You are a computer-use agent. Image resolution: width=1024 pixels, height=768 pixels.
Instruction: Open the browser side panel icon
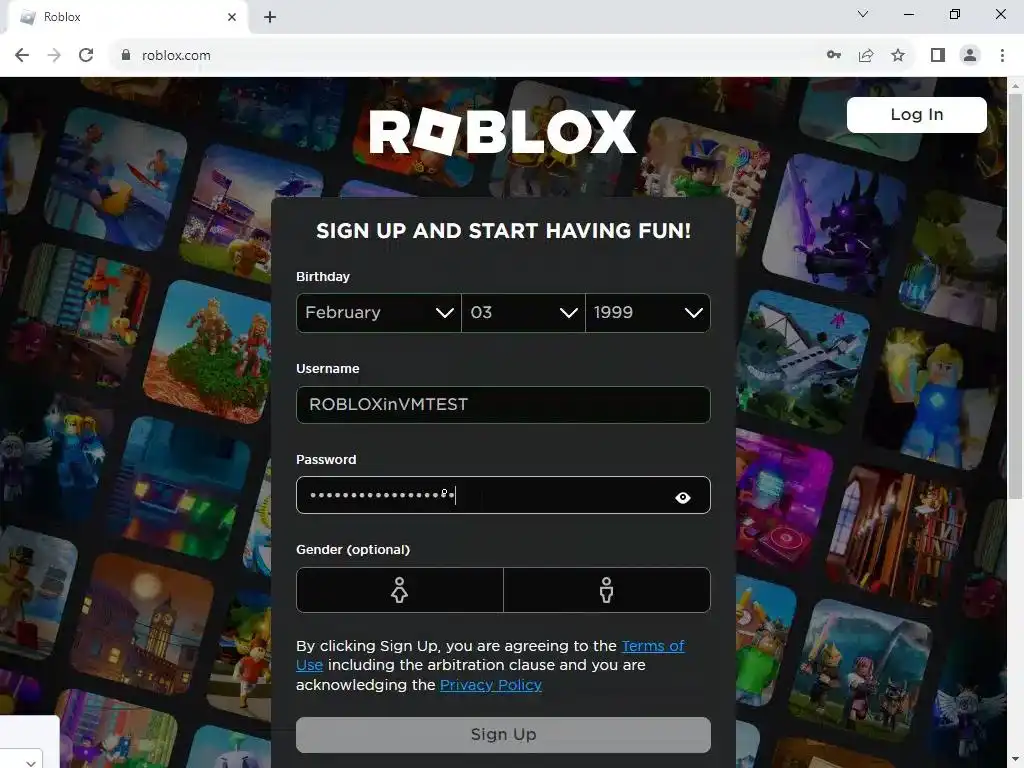pos(938,56)
